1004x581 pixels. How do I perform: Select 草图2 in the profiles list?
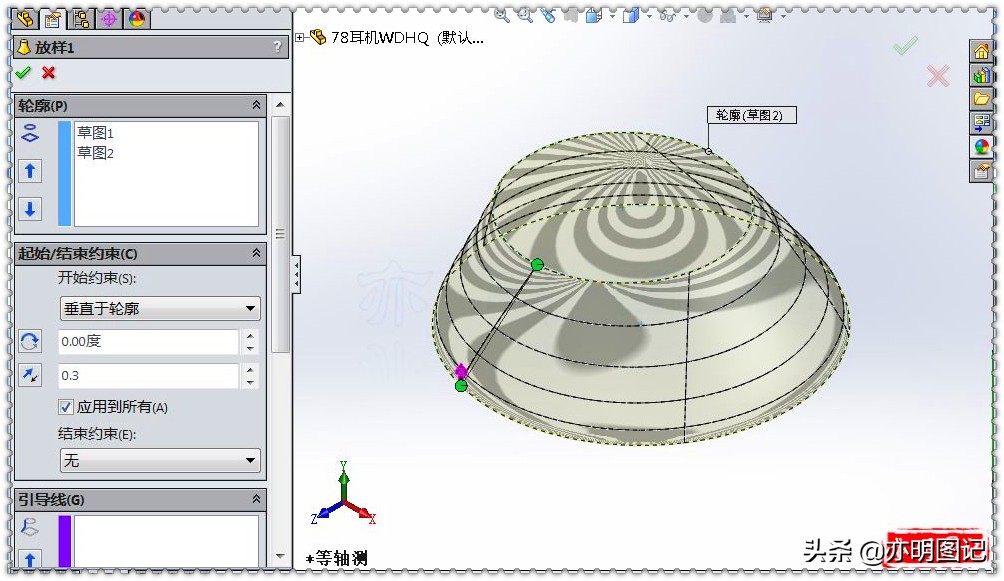click(96, 152)
